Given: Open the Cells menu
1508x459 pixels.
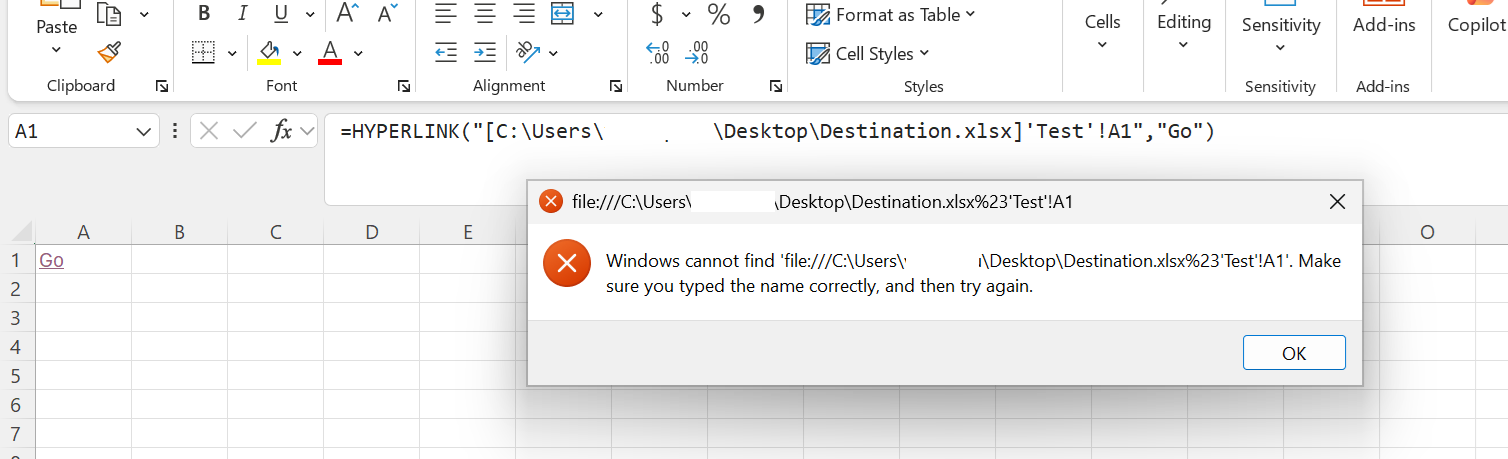Looking at the screenshot, I should (x=1102, y=32).
